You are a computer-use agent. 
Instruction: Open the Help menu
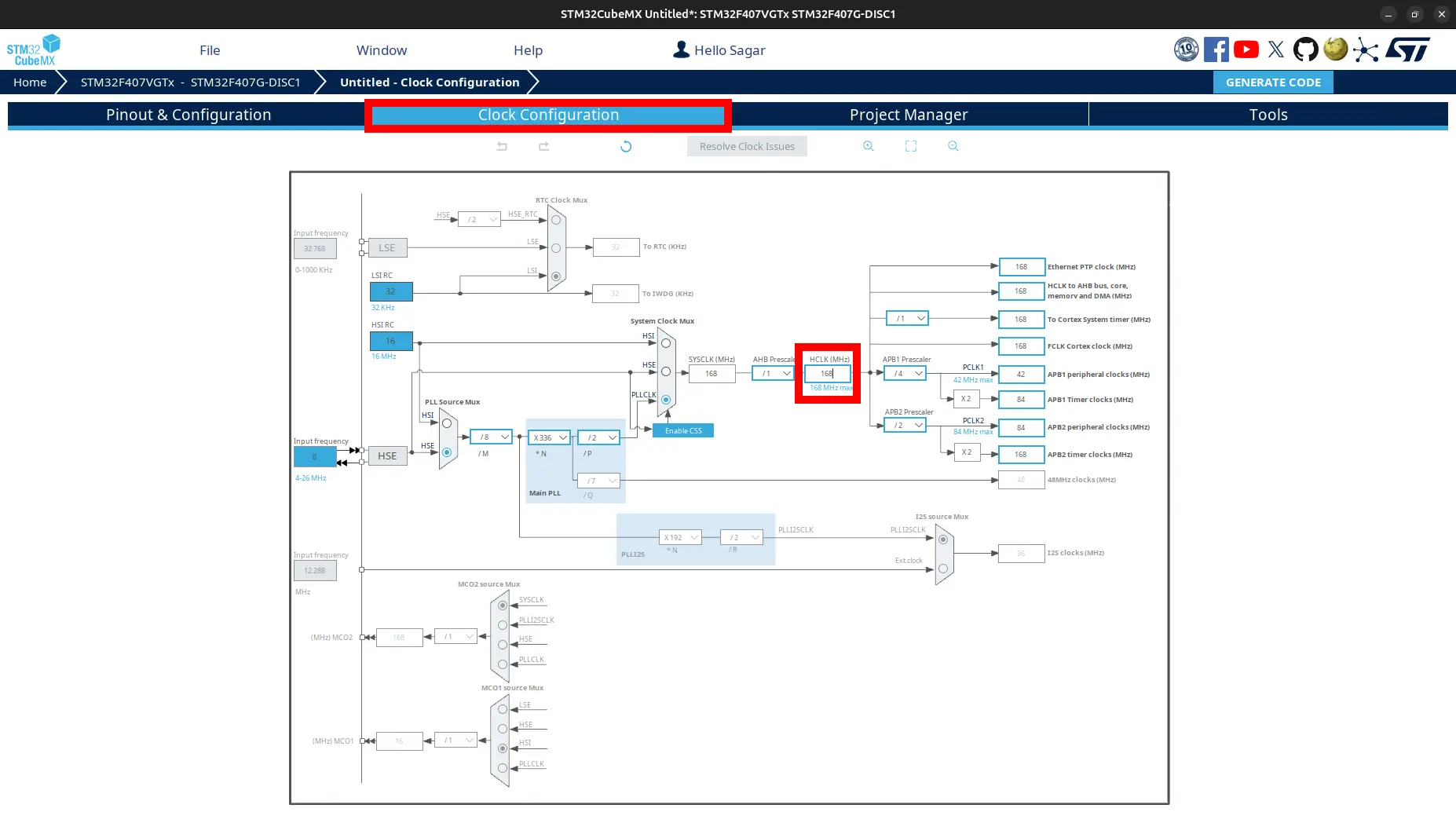tap(528, 50)
